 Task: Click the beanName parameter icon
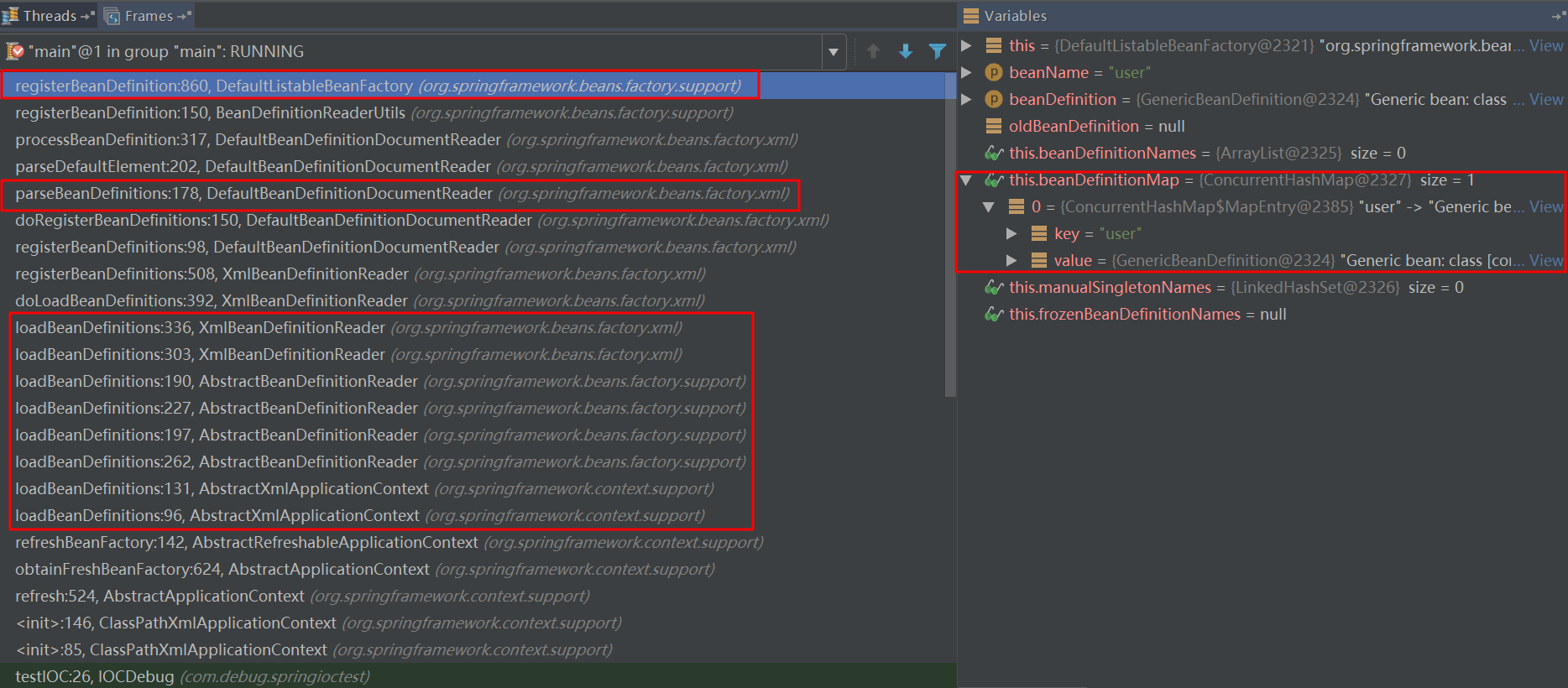click(994, 72)
